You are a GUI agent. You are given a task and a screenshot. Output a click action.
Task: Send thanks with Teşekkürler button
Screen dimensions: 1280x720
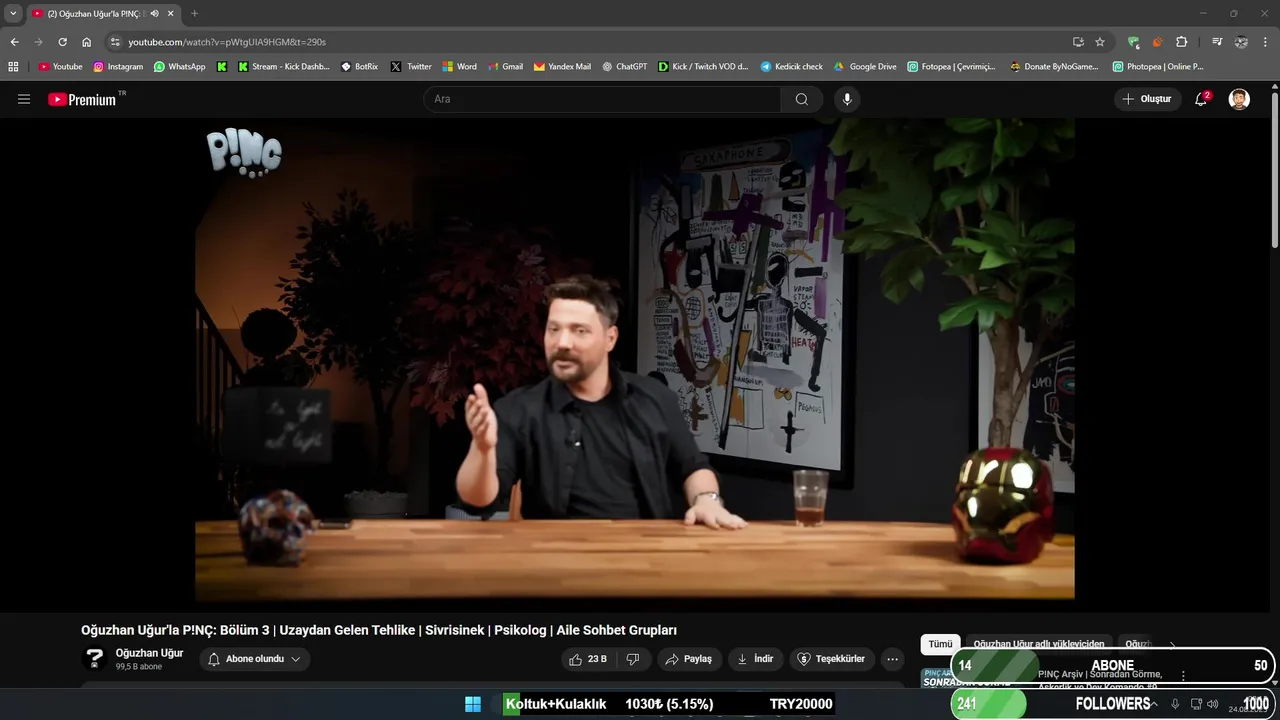click(832, 659)
